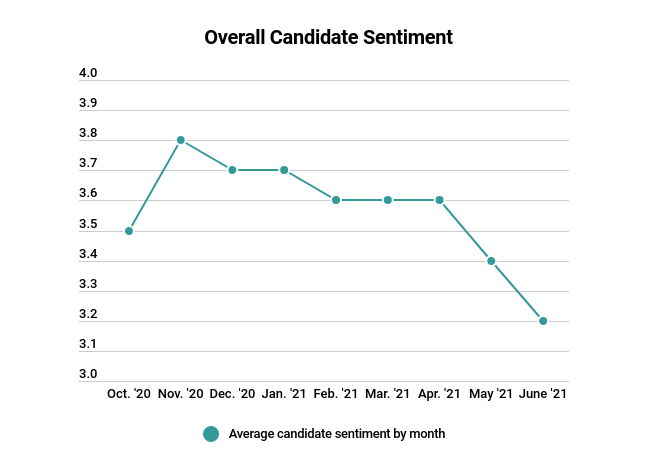
Task: Click the Overall Candidate Sentiment chart title
Action: click(329, 38)
